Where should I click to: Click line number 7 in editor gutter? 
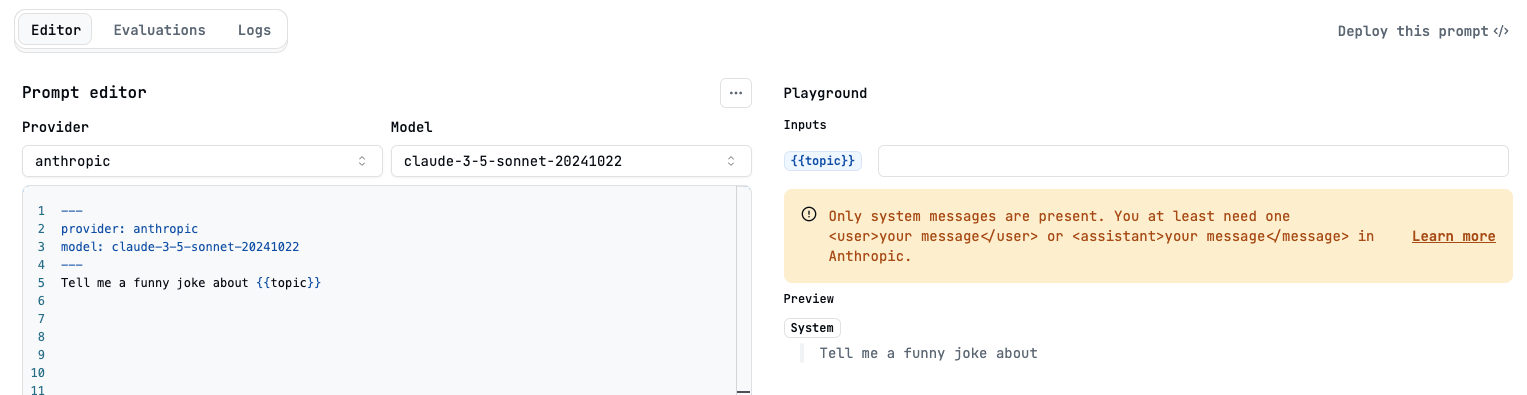(x=41, y=319)
